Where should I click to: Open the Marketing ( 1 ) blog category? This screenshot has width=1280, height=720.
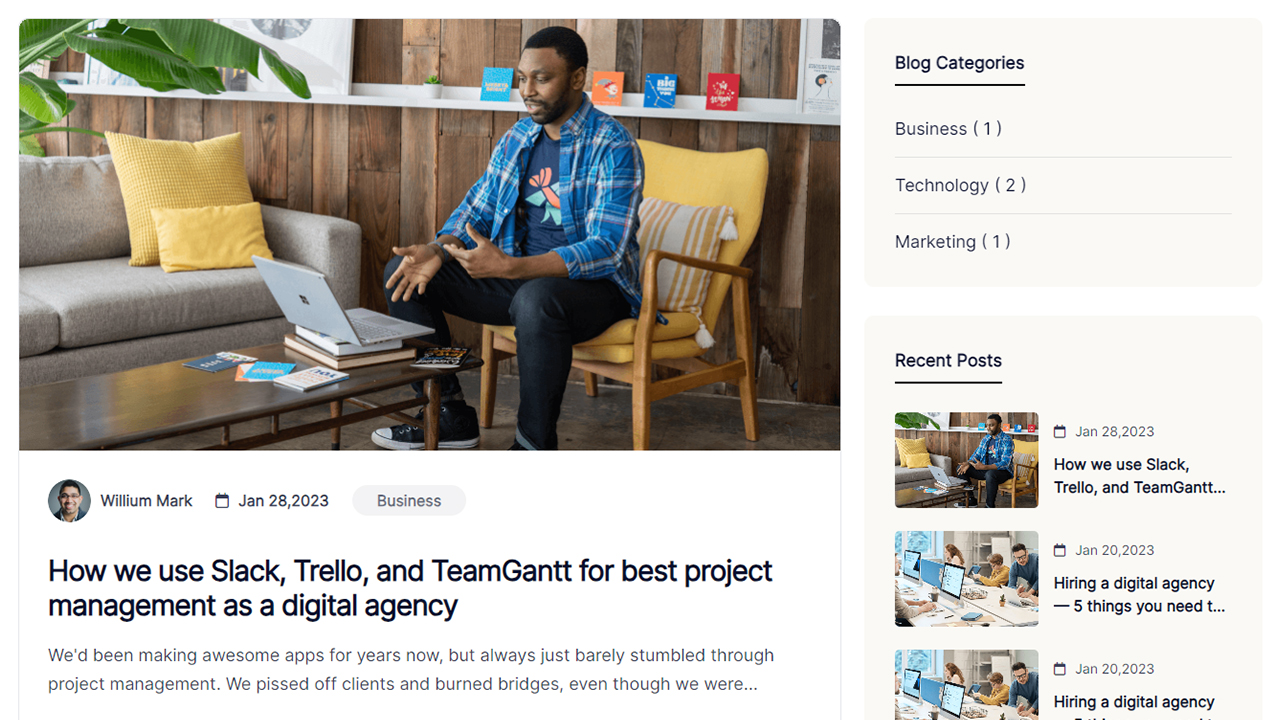click(x=952, y=242)
